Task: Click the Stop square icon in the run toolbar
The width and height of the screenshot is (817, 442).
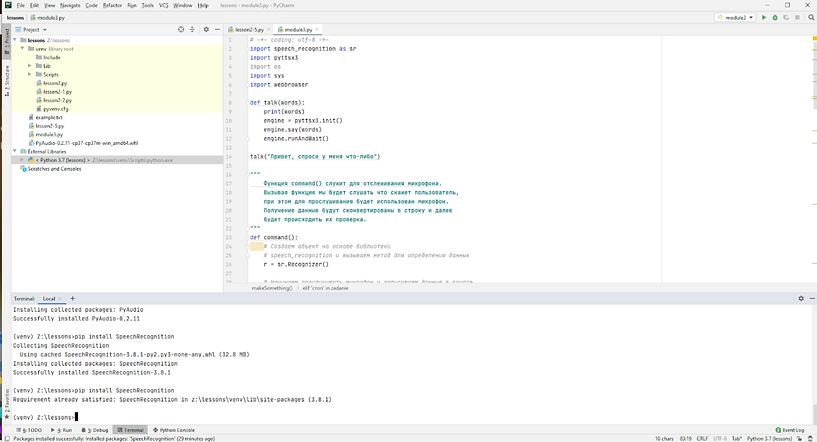Action: [797, 17]
